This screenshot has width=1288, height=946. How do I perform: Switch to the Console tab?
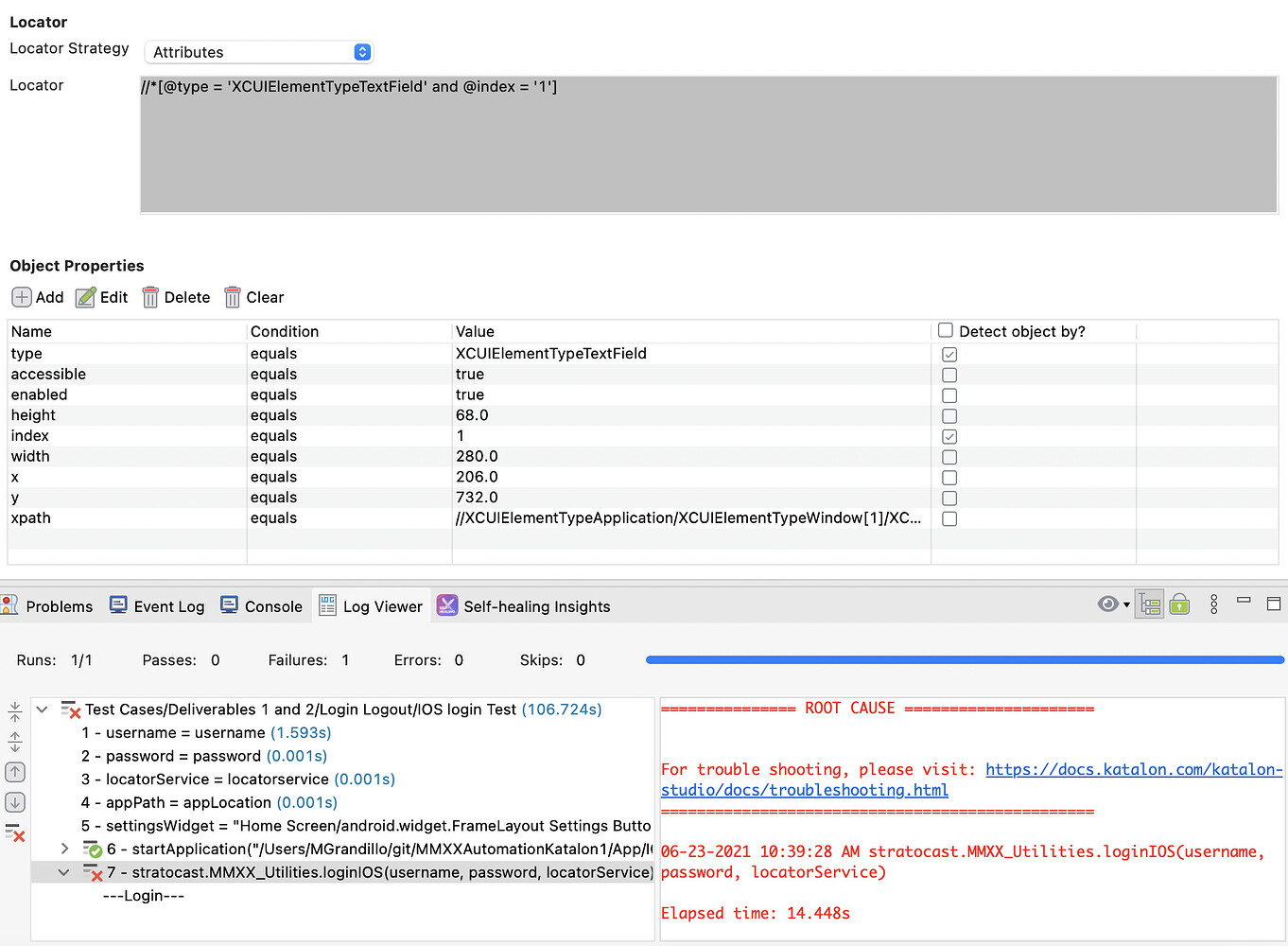pos(273,605)
